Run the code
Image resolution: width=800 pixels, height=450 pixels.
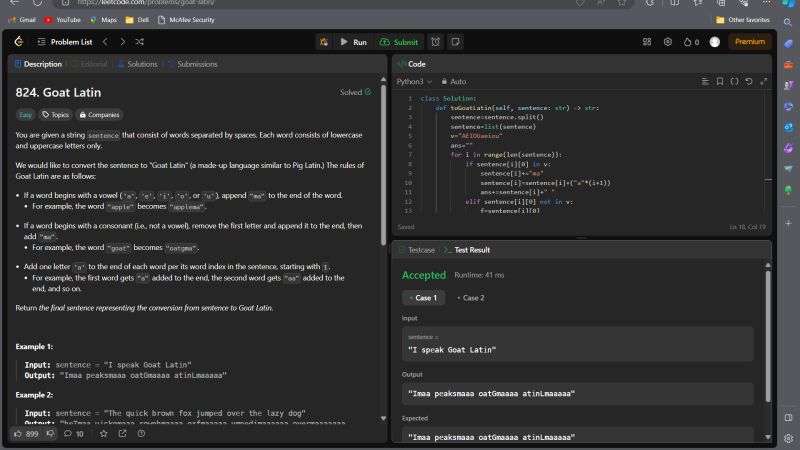tap(354, 42)
